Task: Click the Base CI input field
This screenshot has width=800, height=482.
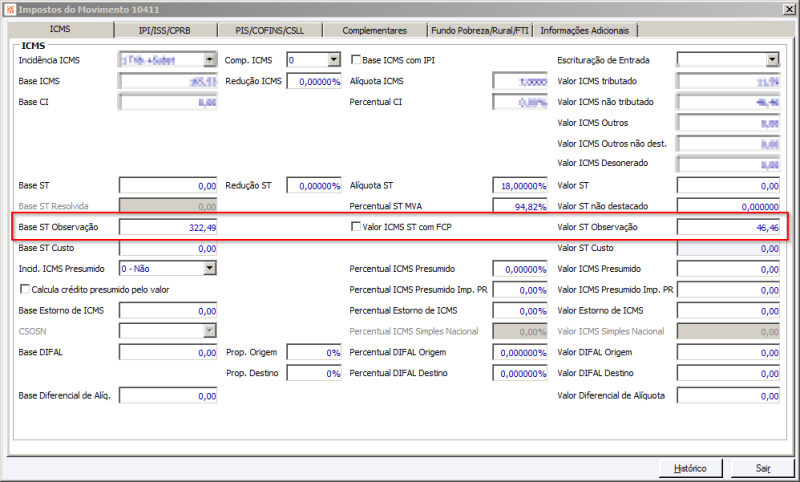Action: [168, 102]
